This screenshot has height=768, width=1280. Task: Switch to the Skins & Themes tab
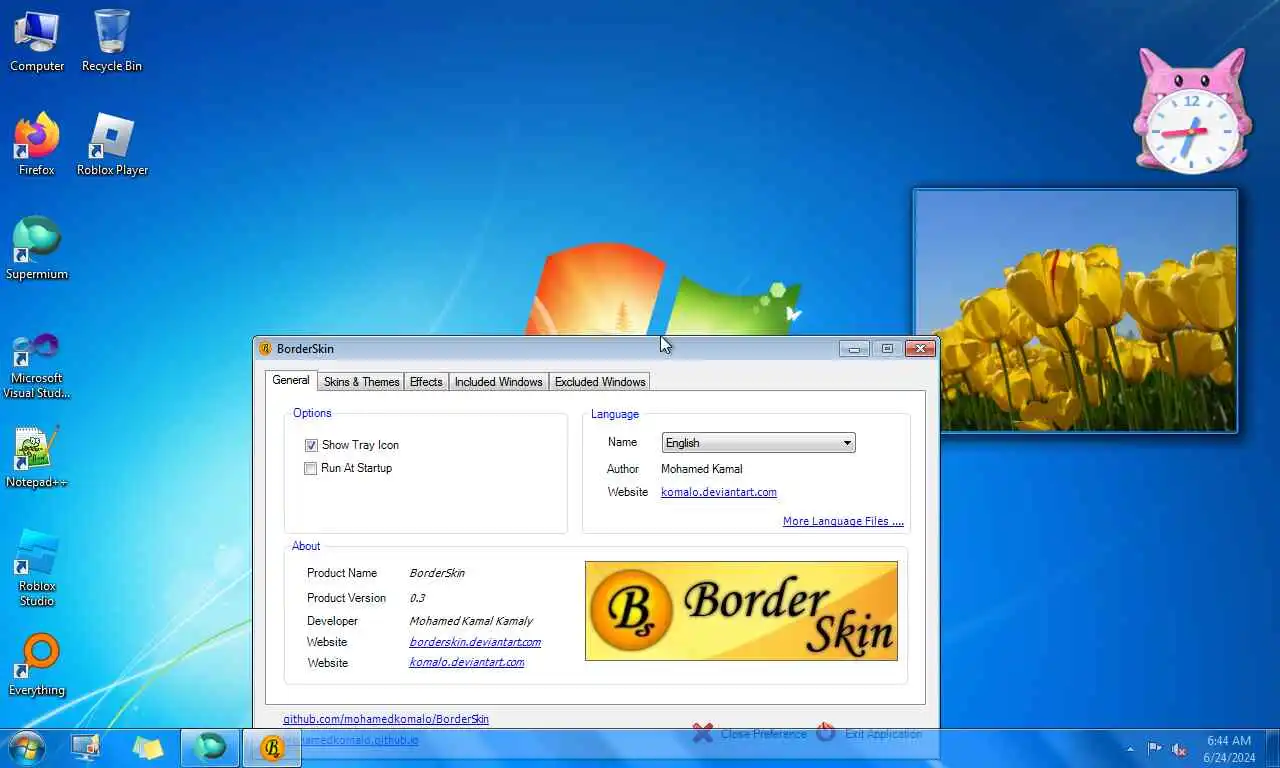(361, 382)
